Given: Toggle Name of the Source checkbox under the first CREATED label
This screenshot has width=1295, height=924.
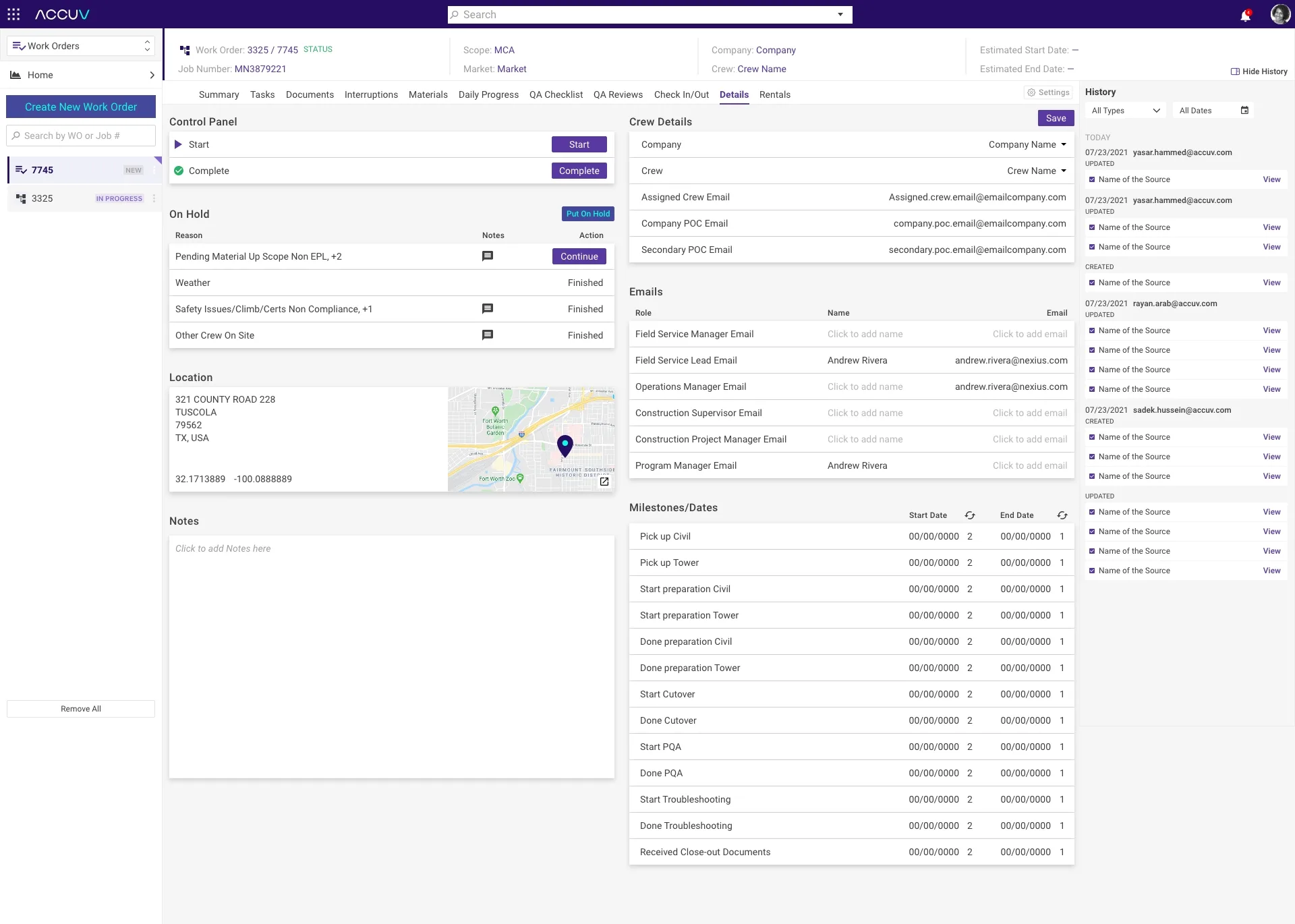Looking at the screenshot, I should [1092, 283].
